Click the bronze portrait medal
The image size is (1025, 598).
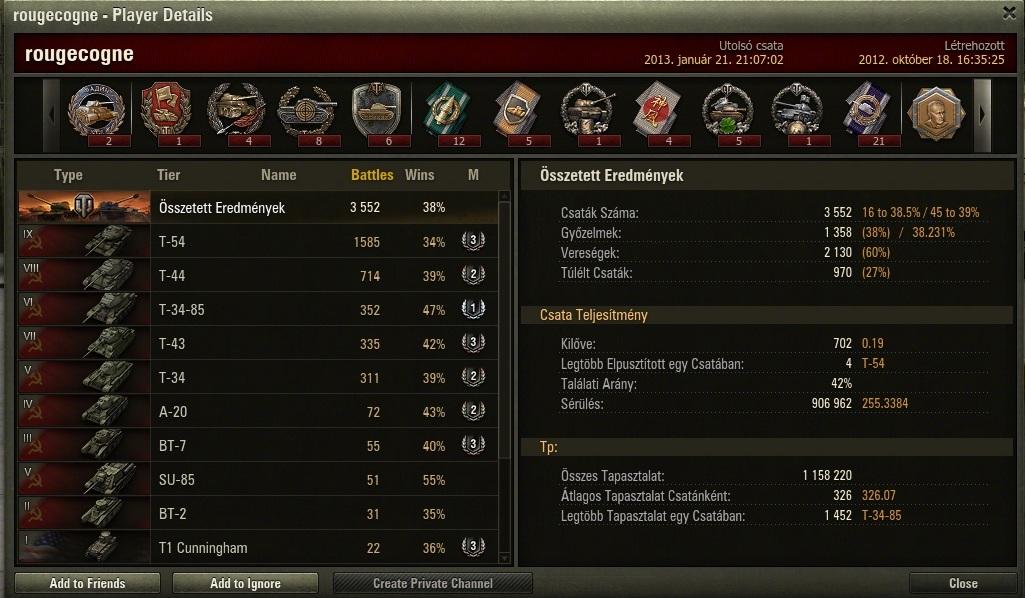pyautogui.click(x=937, y=114)
